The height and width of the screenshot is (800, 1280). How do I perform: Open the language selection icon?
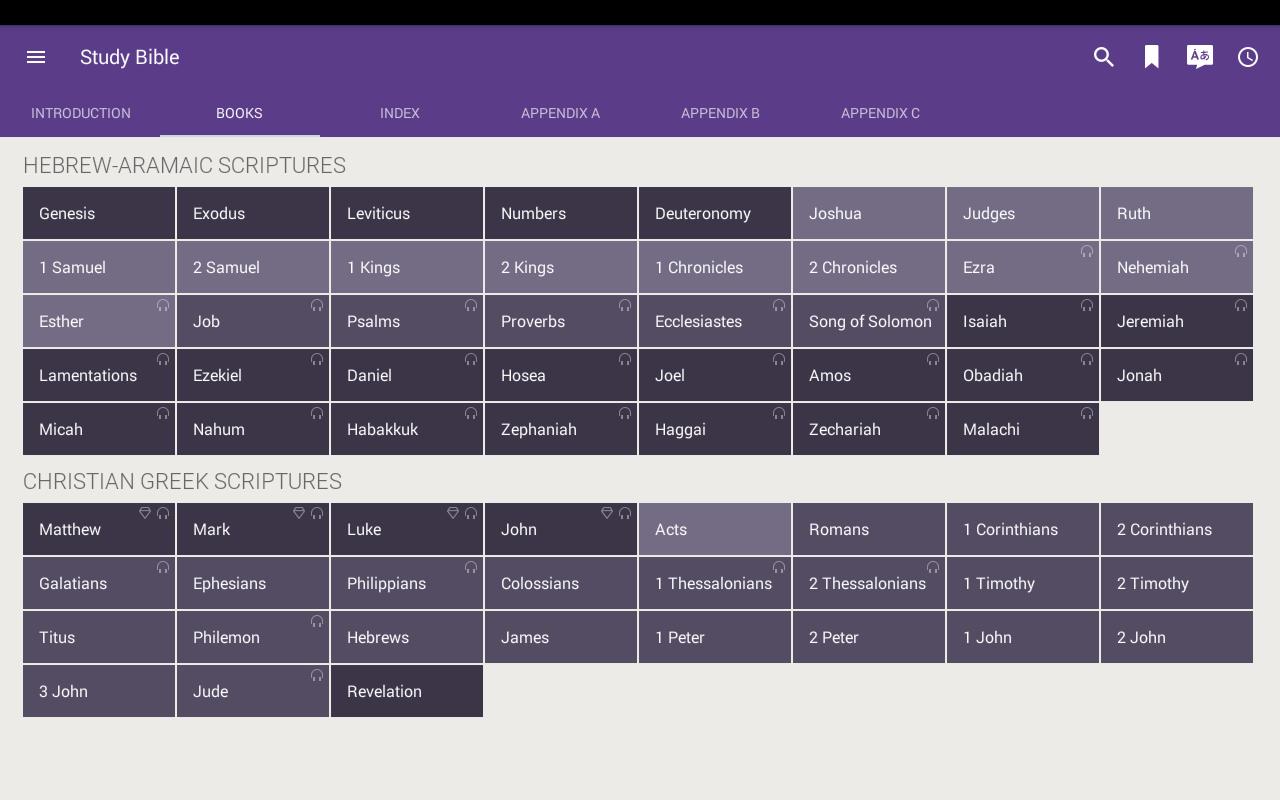pos(1199,57)
